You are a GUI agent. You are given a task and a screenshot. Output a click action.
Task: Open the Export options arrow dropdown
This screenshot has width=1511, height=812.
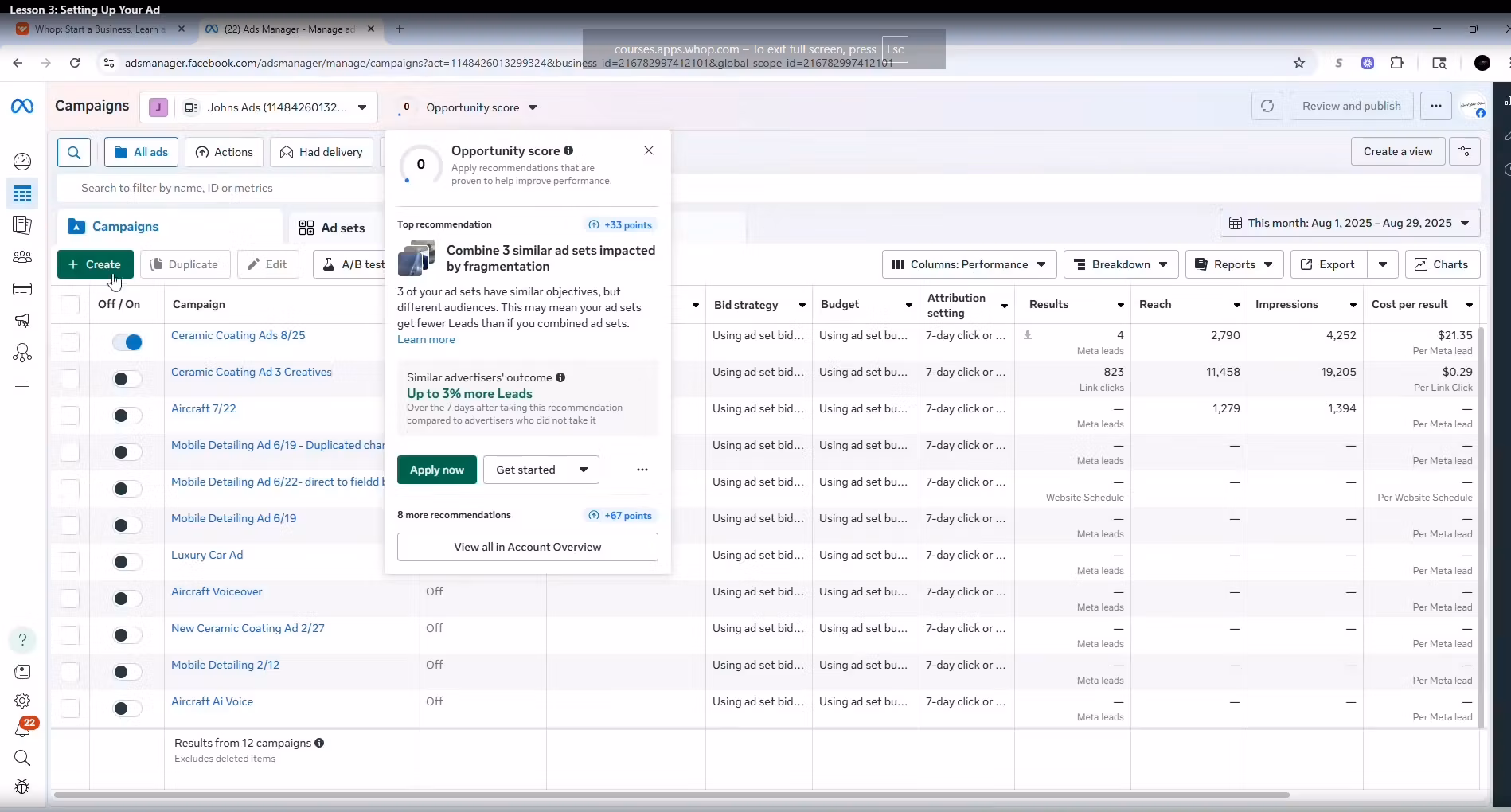click(1383, 264)
